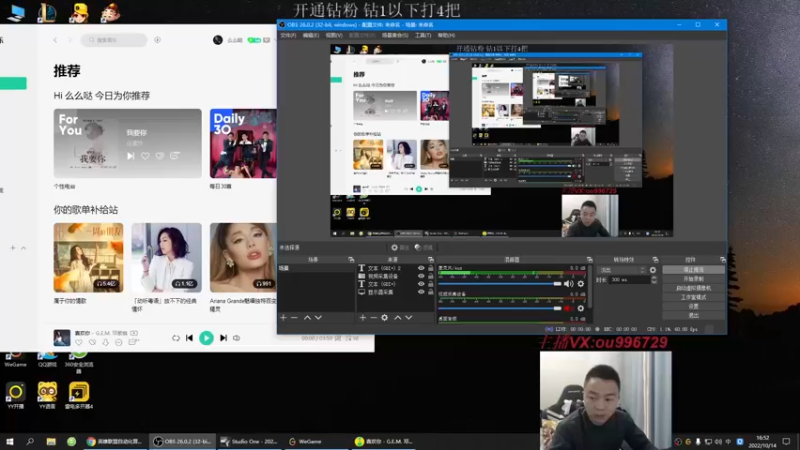Click 启动虚拟摄像机 button in OBS
Viewport: 800px width, 450px height.
coord(693,288)
